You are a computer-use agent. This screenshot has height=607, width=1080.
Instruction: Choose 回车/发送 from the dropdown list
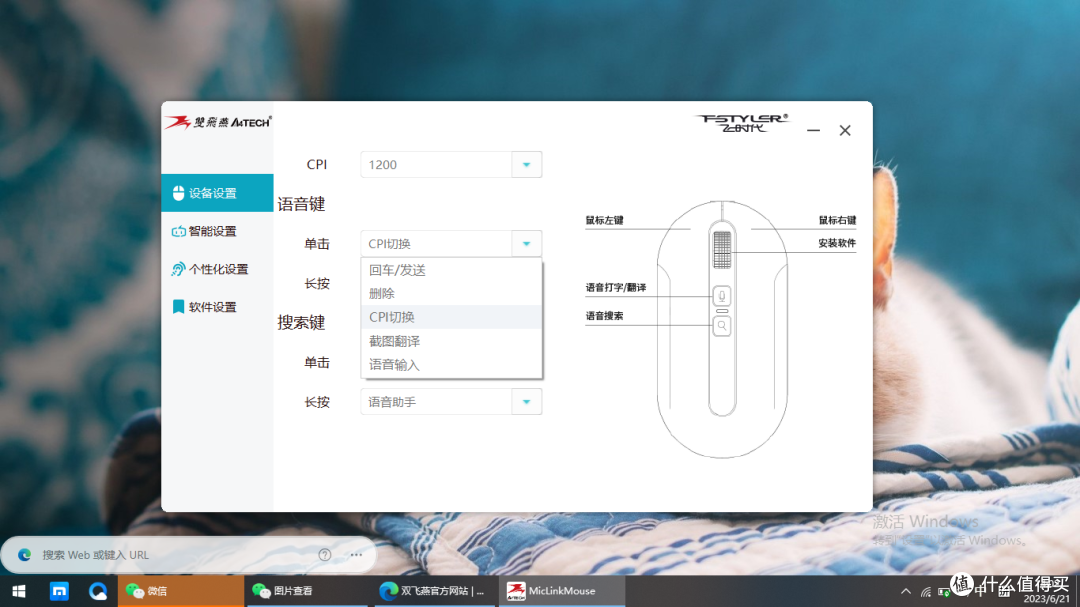pos(452,270)
